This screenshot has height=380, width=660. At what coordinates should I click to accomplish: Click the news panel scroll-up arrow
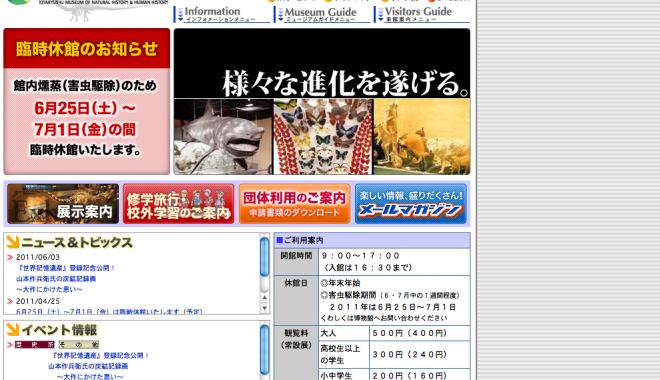(x=264, y=298)
